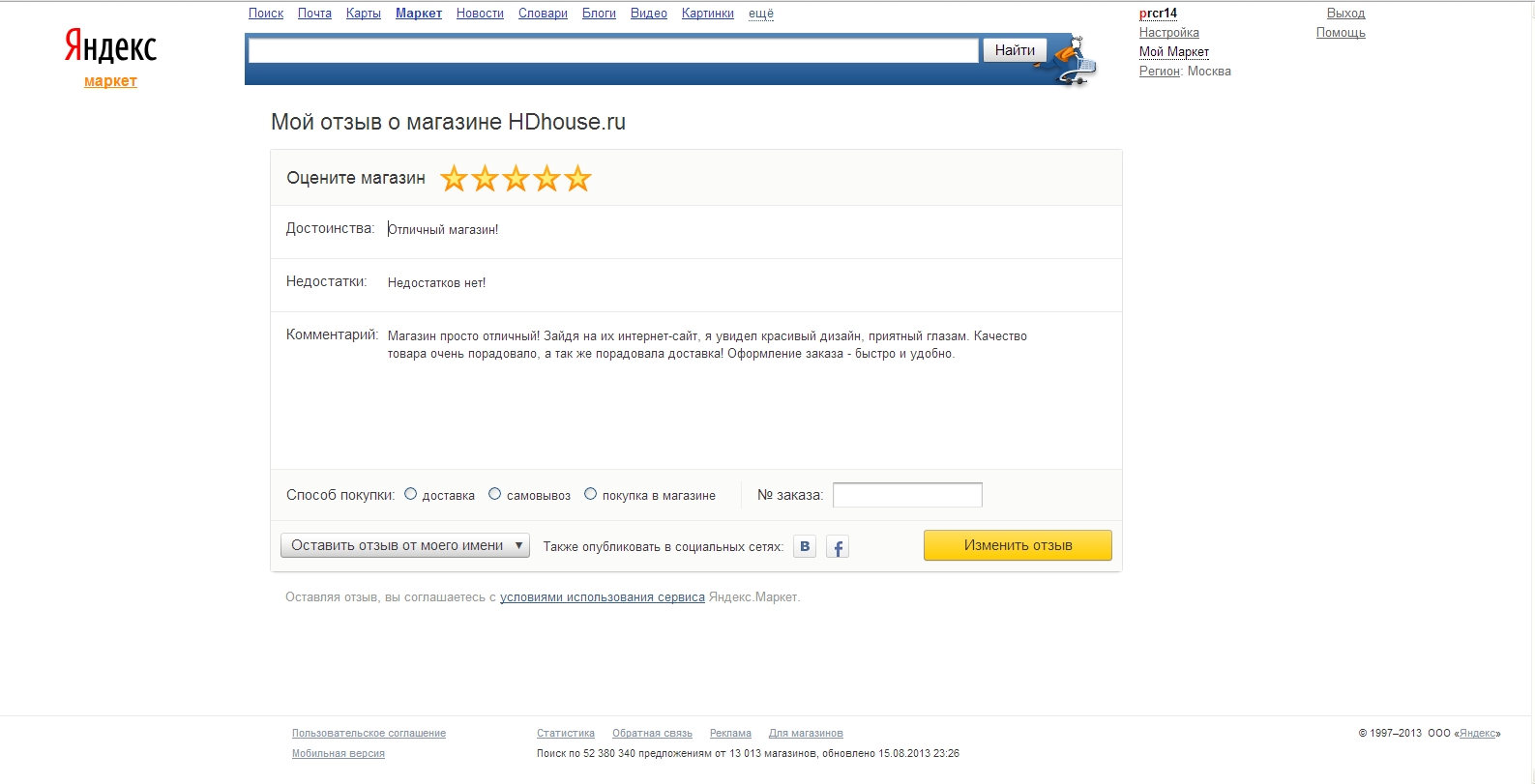Rate the store with the first star
The image size is (1535, 784).
455,178
